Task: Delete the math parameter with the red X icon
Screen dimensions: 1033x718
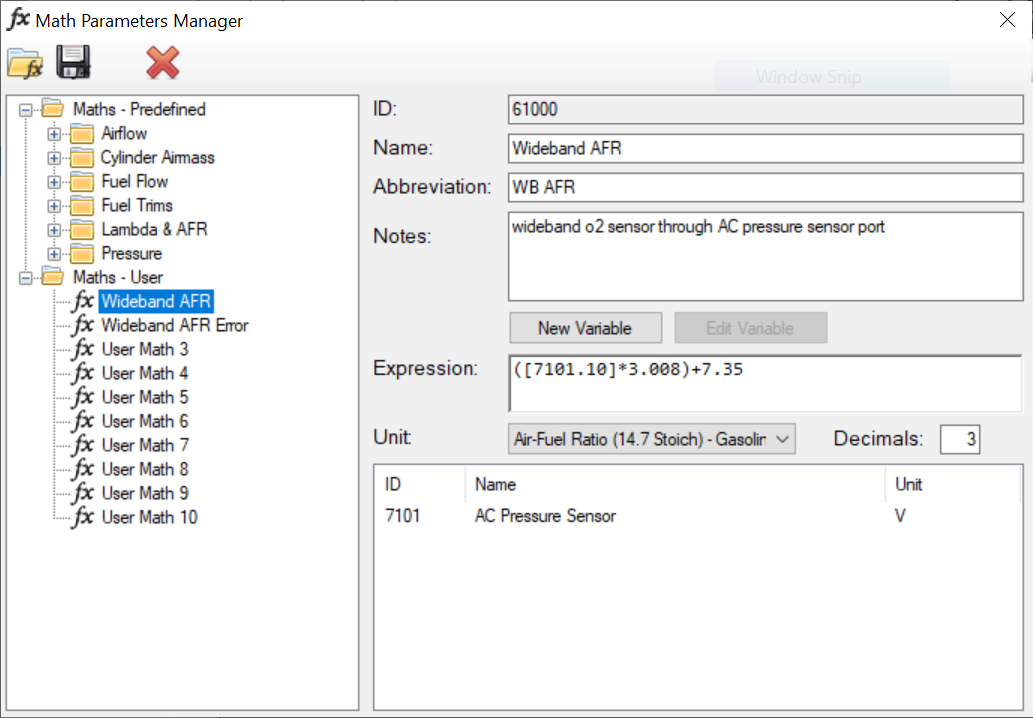Action: pyautogui.click(x=162, y=63)
